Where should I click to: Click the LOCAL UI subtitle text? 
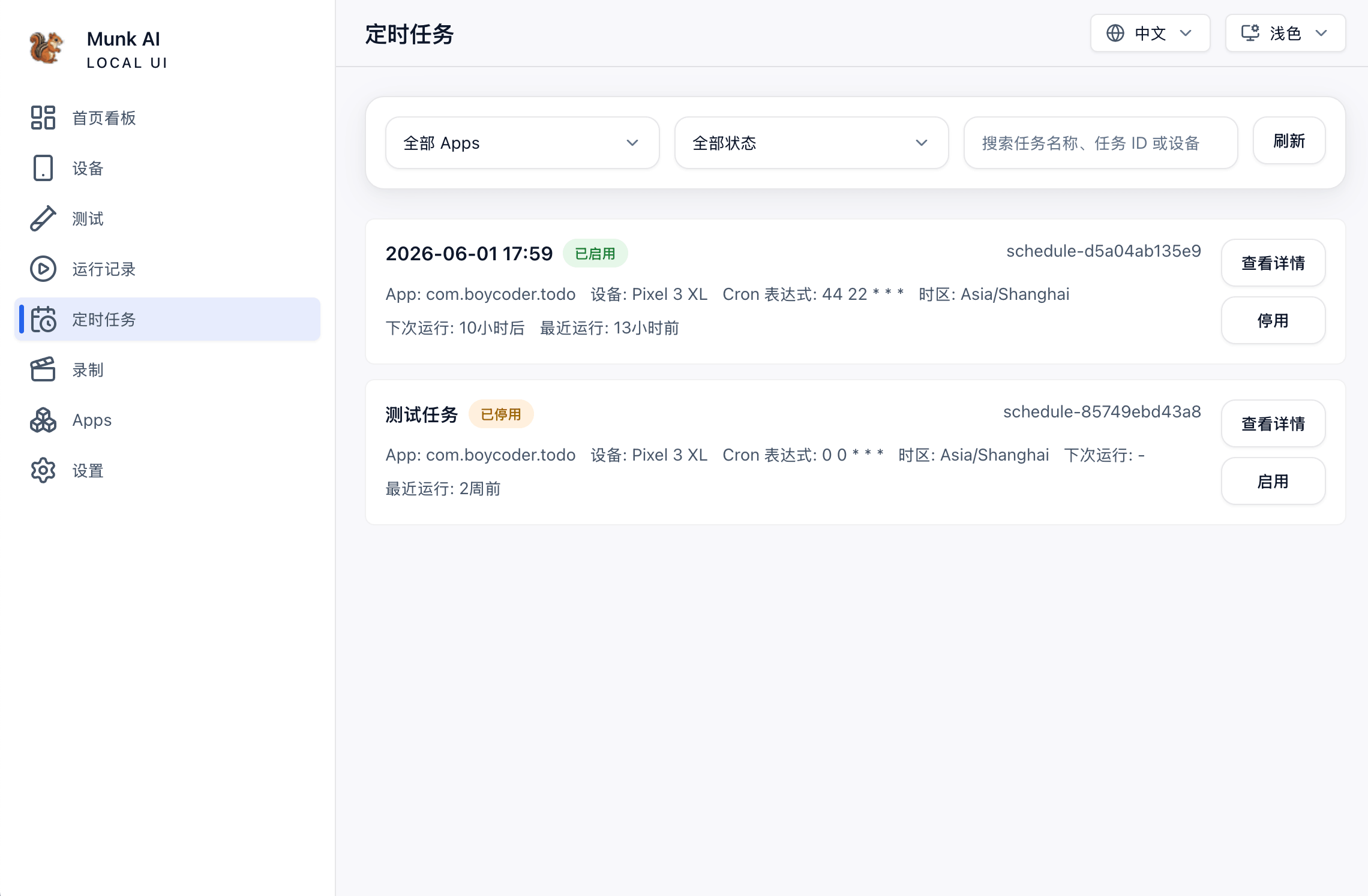point(127,63)
